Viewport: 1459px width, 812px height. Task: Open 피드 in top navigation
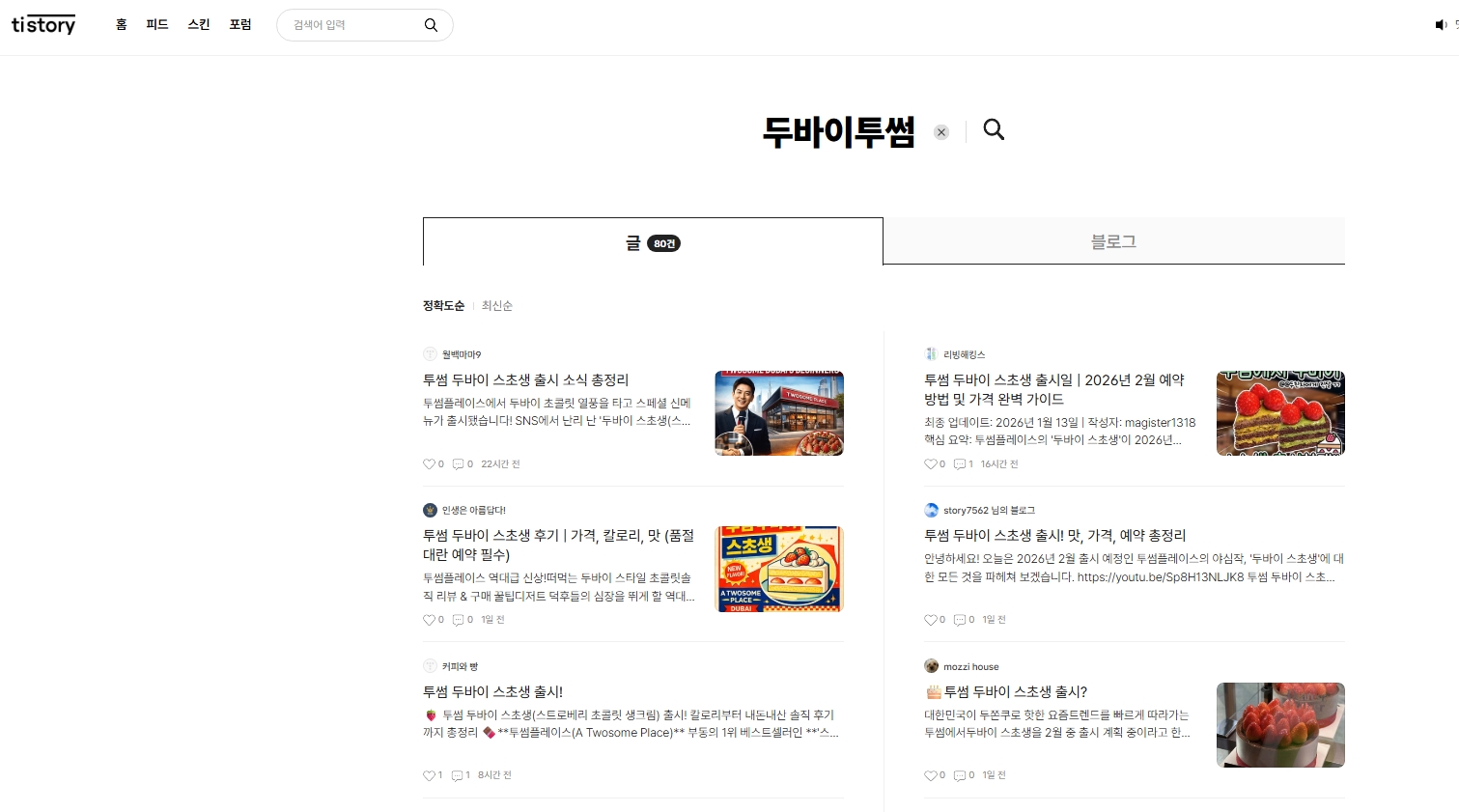tap(157, 25)
